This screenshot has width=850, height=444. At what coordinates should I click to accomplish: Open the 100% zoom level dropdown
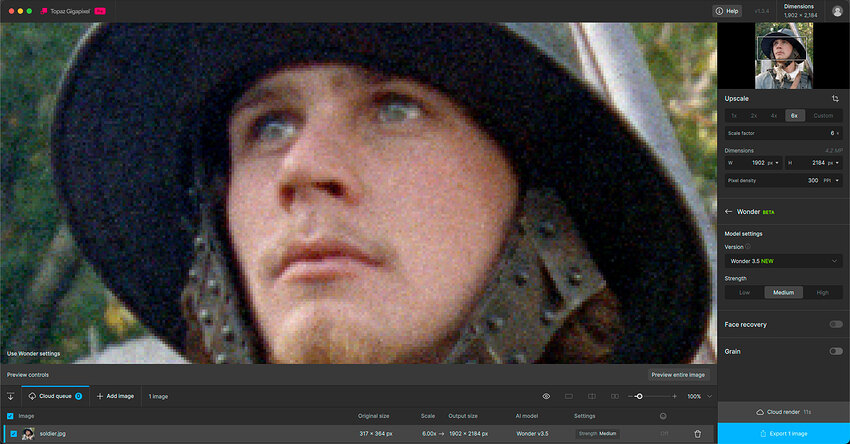(699, 396)
